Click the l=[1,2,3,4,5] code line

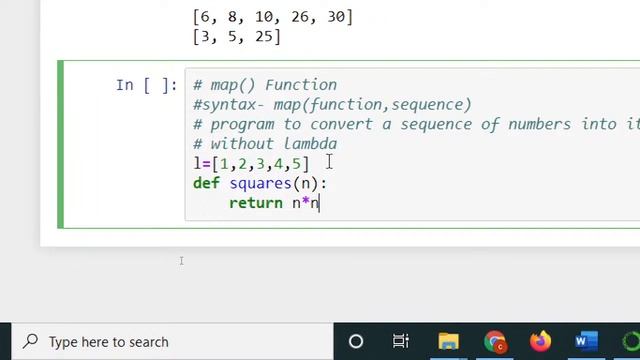click(251, 164)
